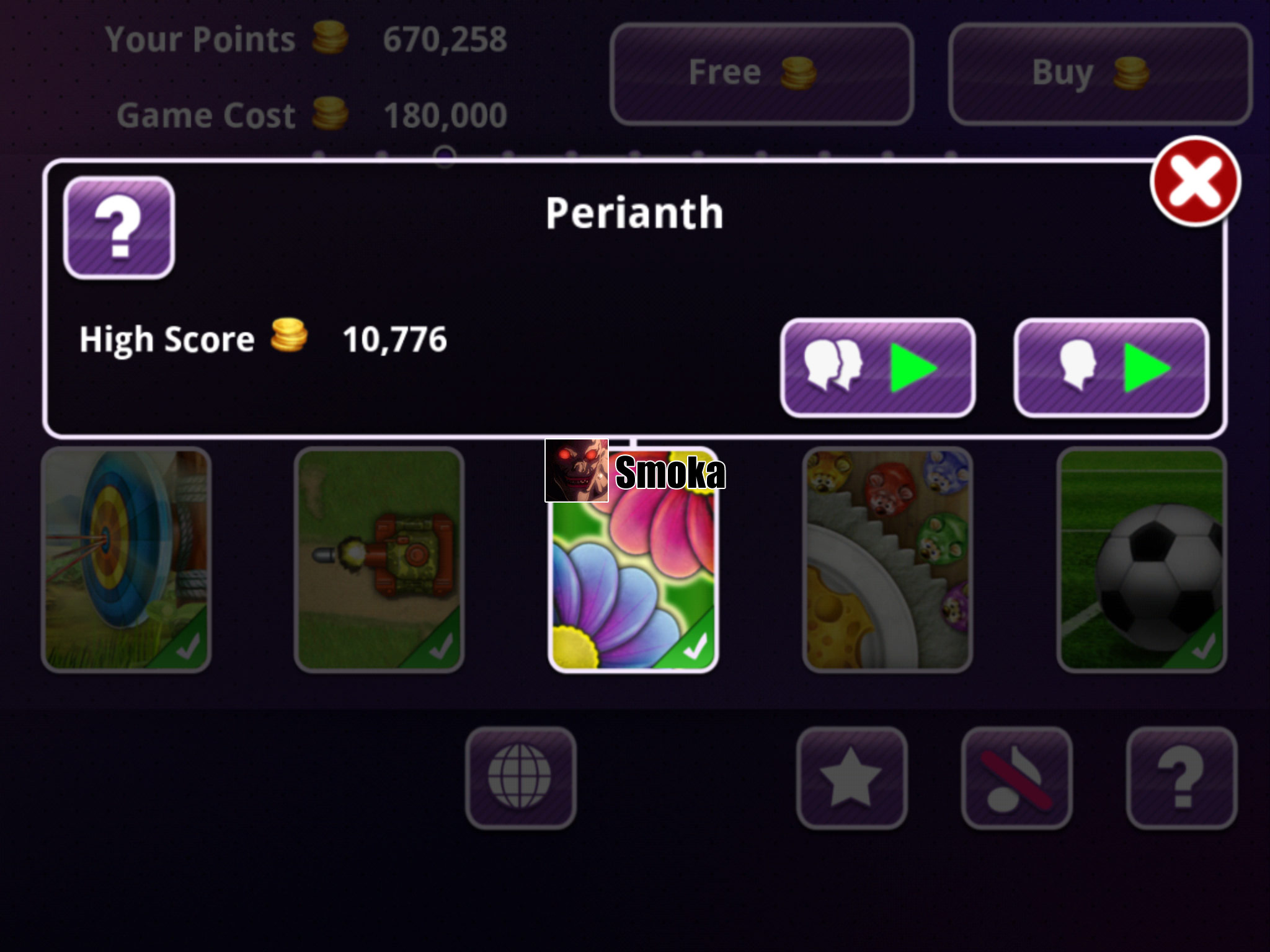Click the Smoka avatar image
The height and width of the screenshot is (952, 1270).
pos(576,470)
